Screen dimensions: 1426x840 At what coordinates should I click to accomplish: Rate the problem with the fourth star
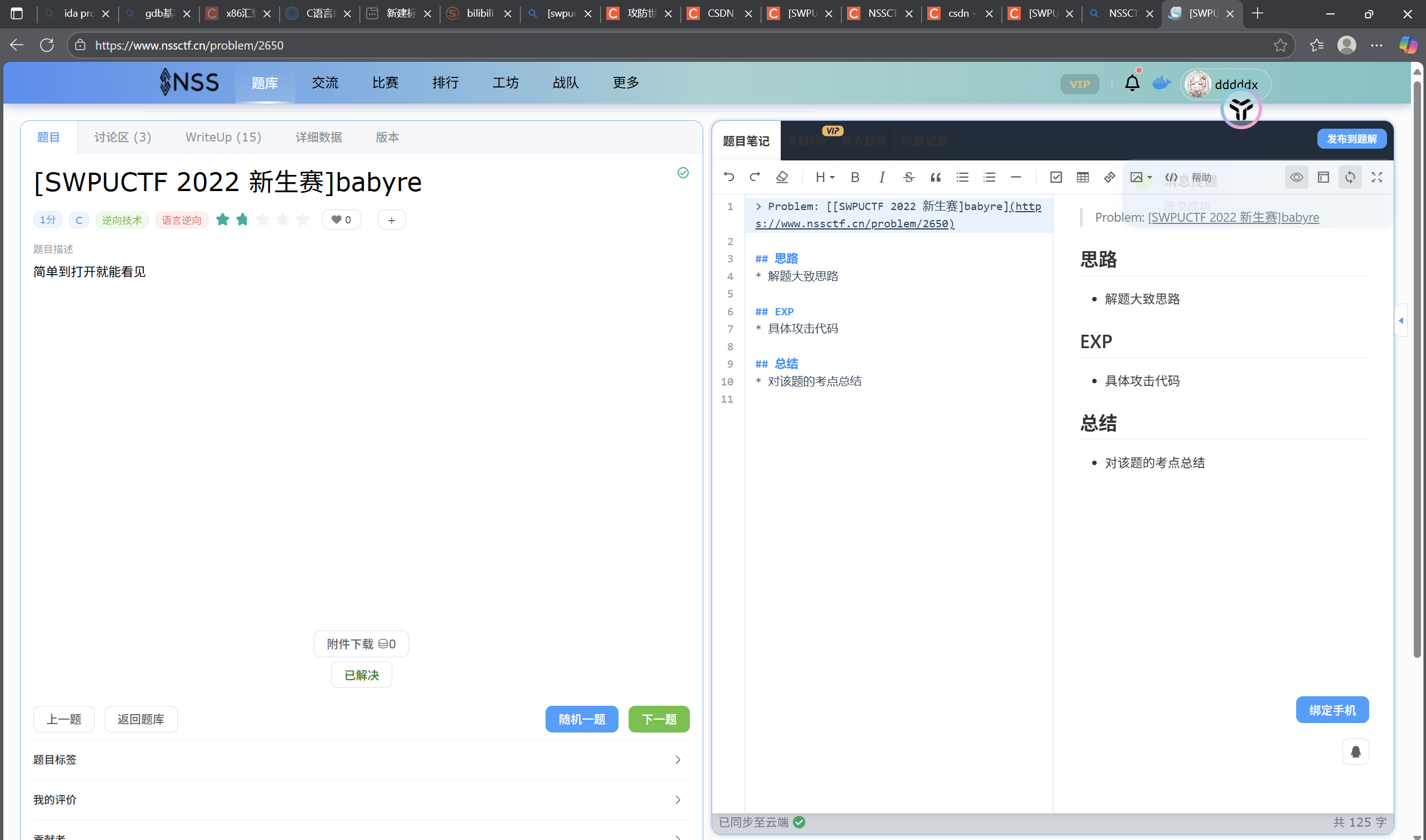pyautogui.click(x=283, y=219)
